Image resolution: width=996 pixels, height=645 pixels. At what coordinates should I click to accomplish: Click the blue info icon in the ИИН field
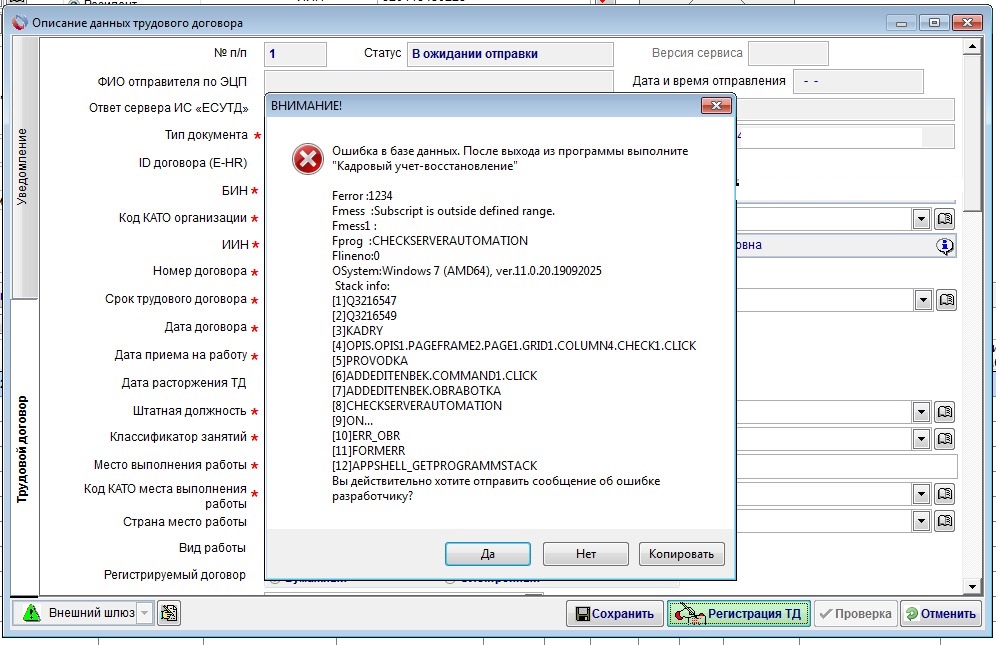[944, 246]
